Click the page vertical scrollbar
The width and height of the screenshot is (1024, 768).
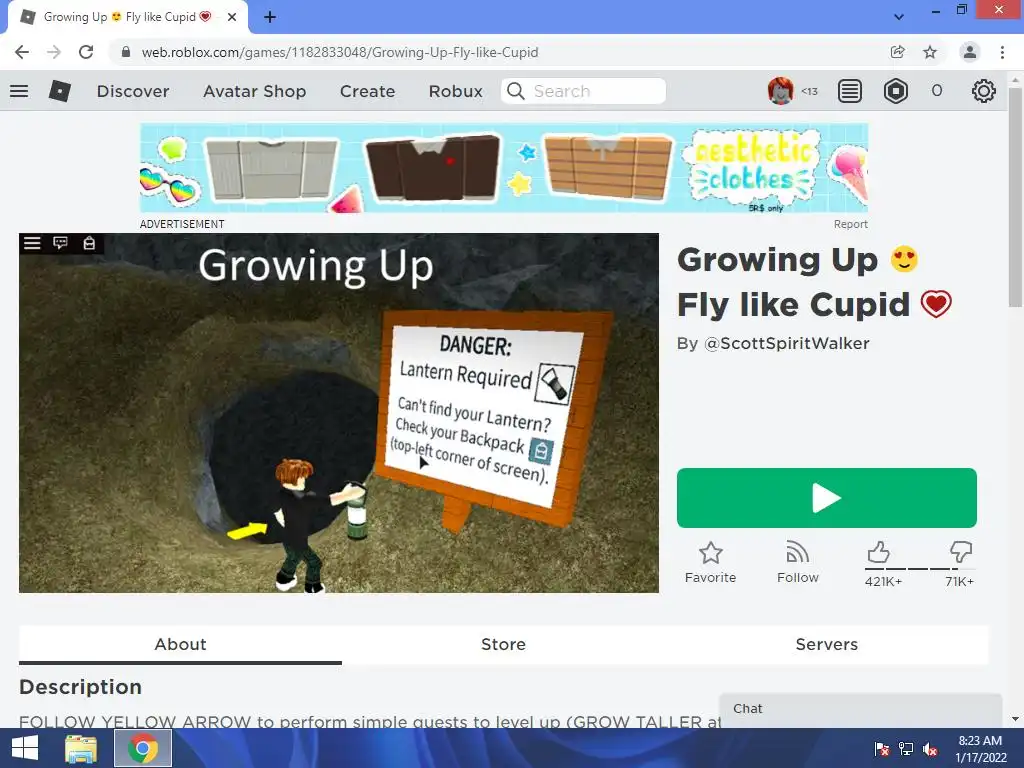tap(1014, 196)
